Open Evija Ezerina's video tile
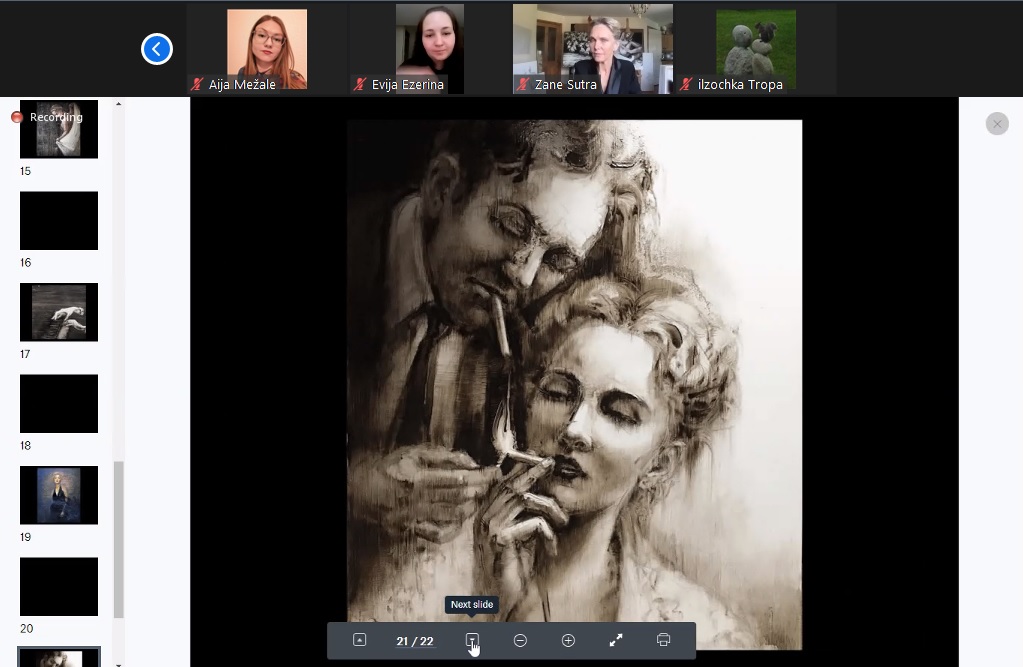Viewport: 1023px width, 667px height. [430, 49]
